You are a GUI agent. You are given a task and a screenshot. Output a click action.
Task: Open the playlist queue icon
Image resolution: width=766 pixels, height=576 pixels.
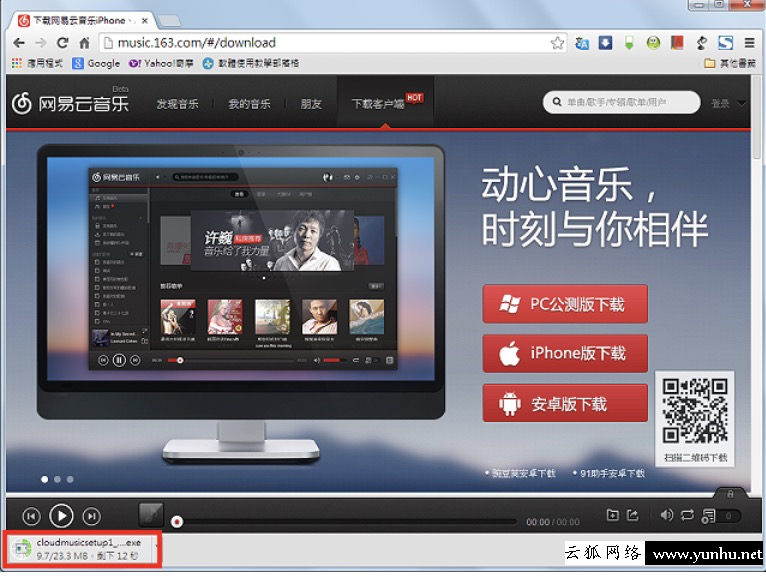709,515
